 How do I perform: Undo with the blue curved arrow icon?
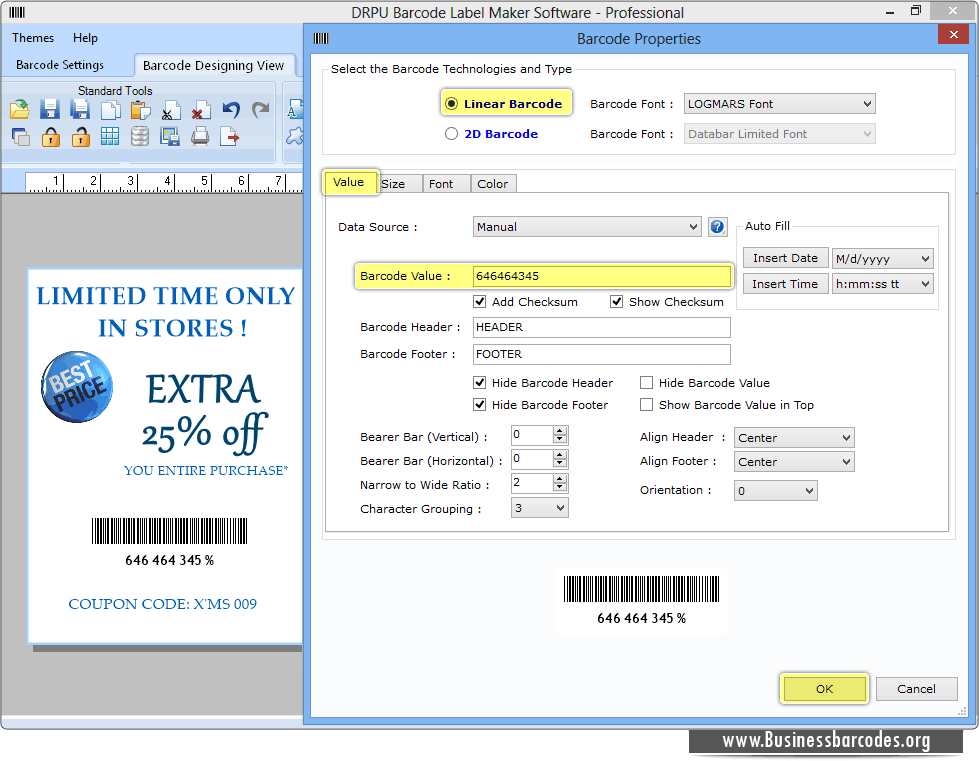[x=230, y=109]
